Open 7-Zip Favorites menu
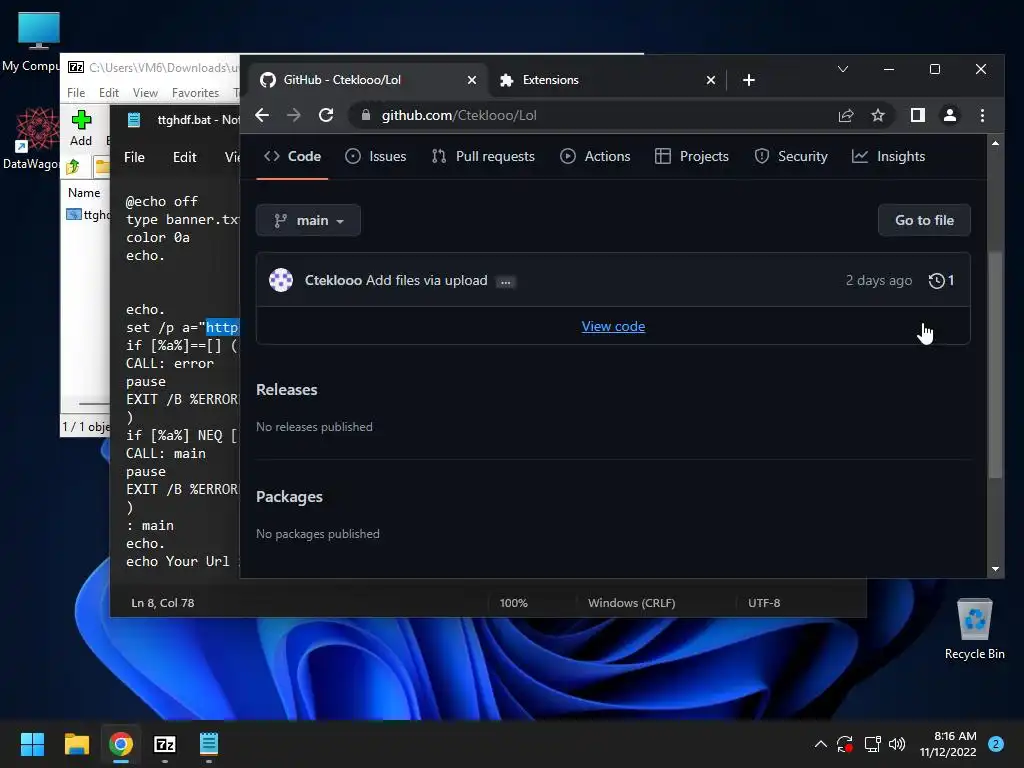This screenshot has width=1024, height=768. pyautogui.click(x=195, y=93)
